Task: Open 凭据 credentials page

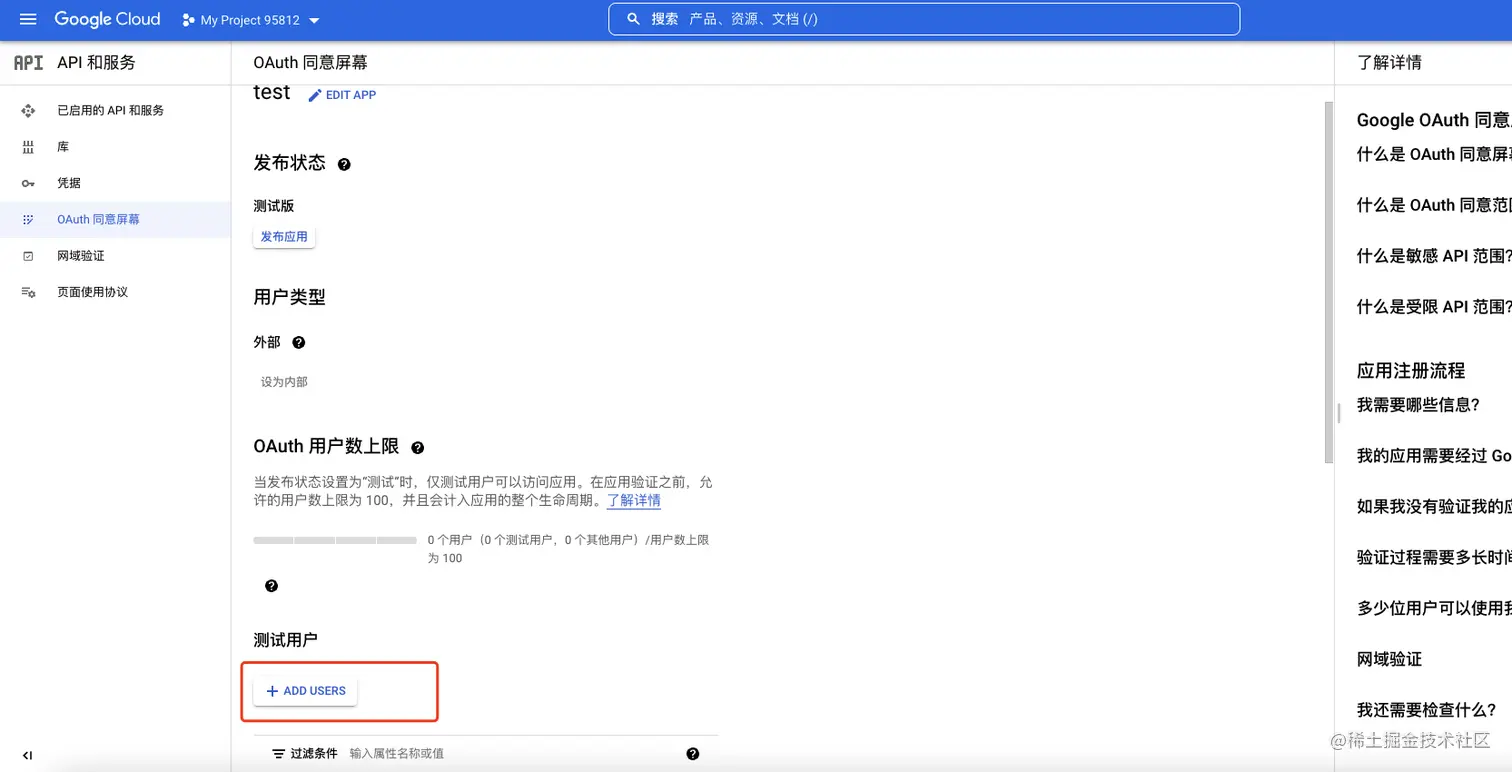Action: click(115, 183)
